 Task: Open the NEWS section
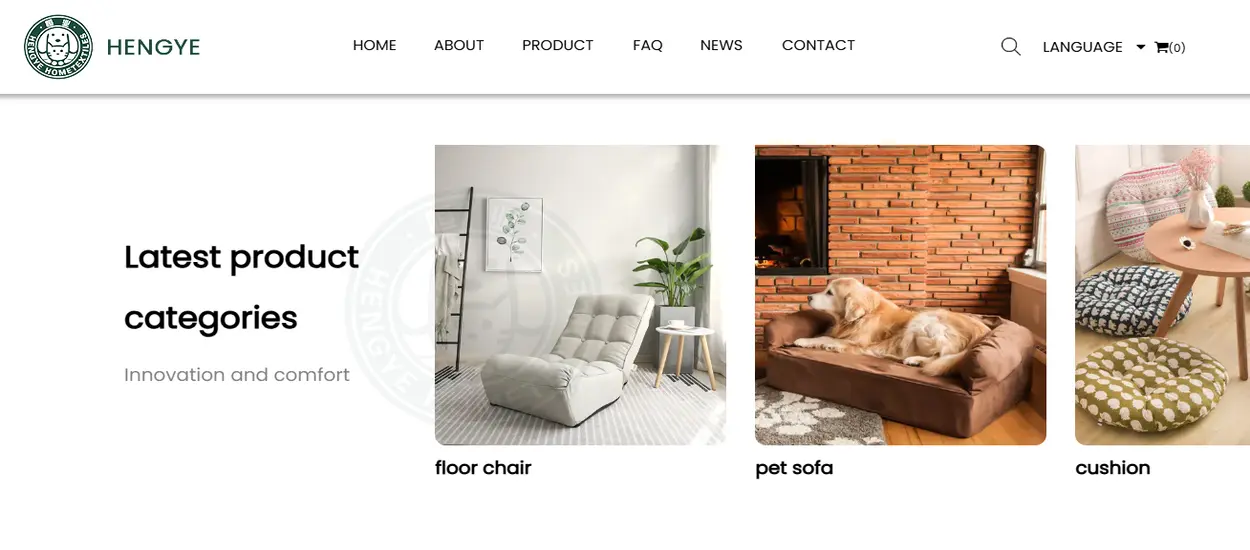pos(721,45)
